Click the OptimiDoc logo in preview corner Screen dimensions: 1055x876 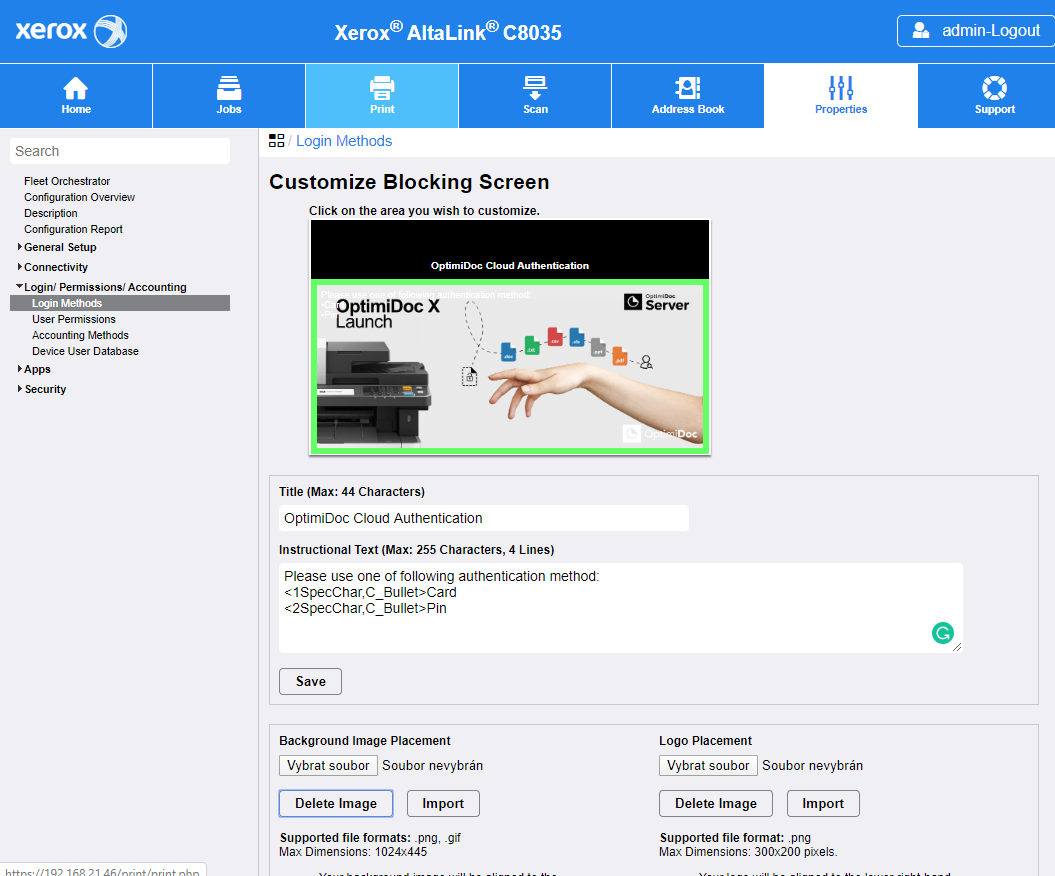pyautogui.click(x=660, y=434)
